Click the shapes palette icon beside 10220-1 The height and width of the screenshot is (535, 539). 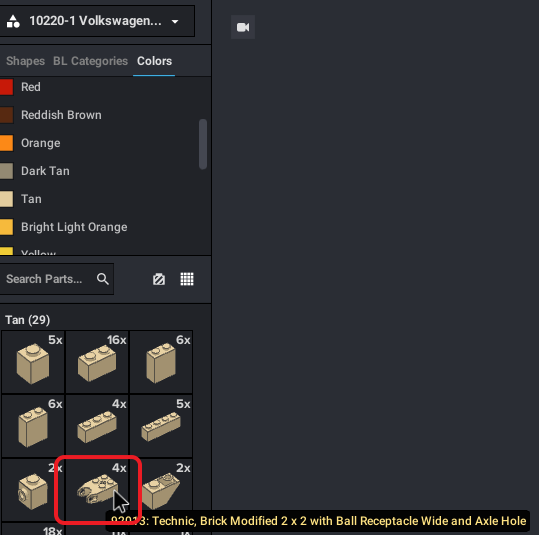point(13,21)
